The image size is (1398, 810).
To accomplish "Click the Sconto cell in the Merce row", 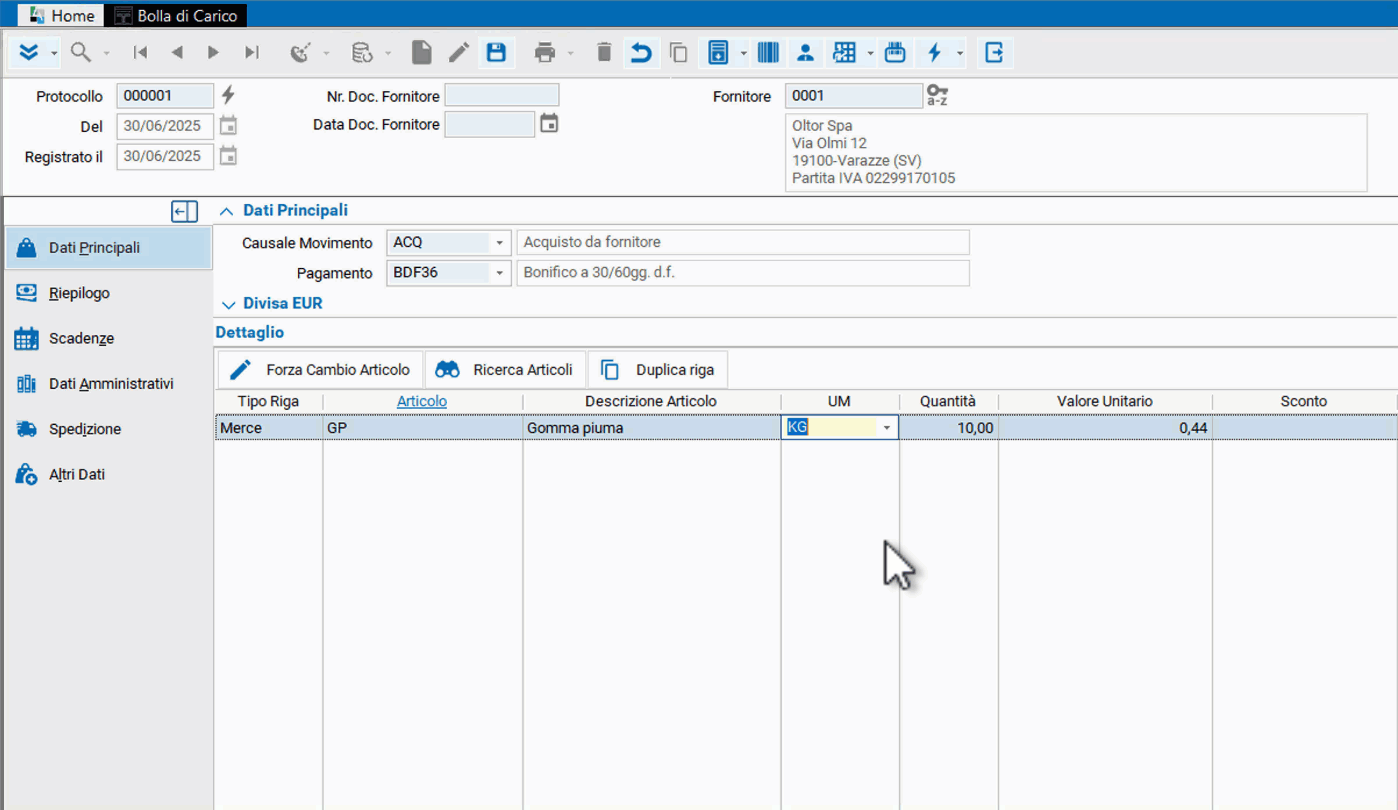I will [1304, 428].
